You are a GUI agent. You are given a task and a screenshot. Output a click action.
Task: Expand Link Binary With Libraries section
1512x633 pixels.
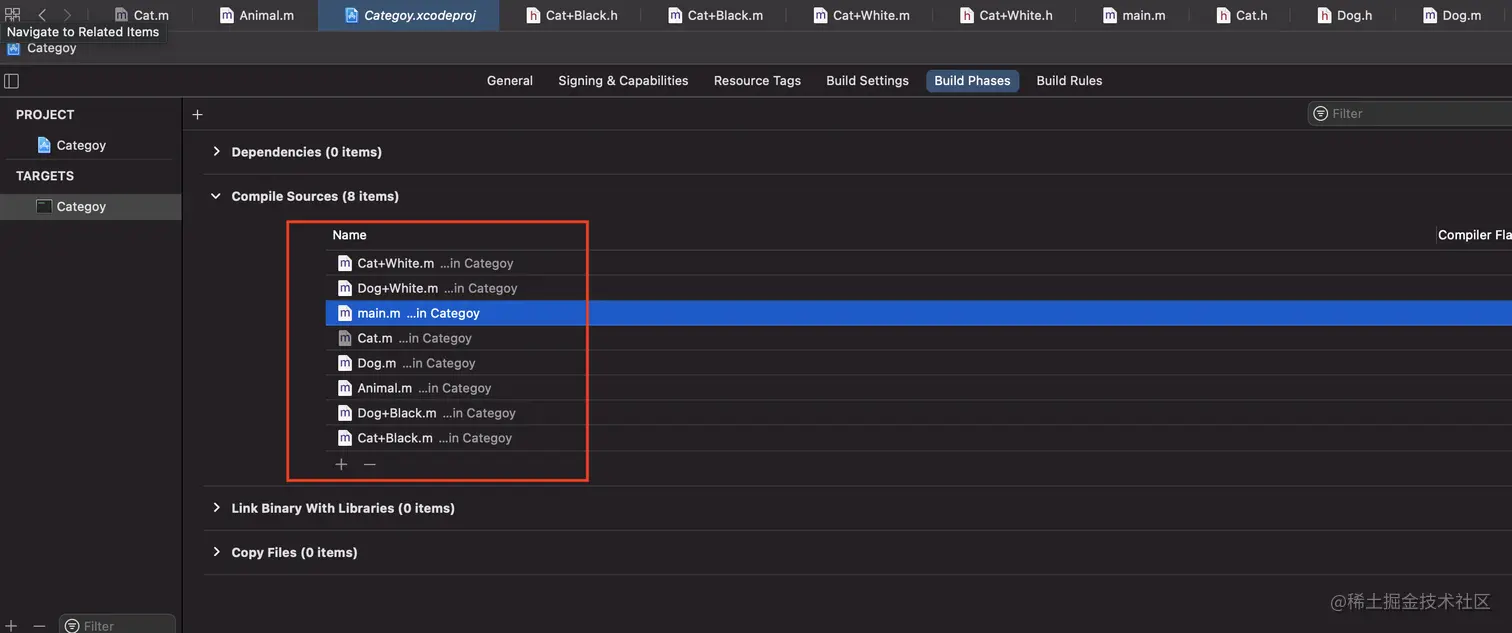coord(216,508)
